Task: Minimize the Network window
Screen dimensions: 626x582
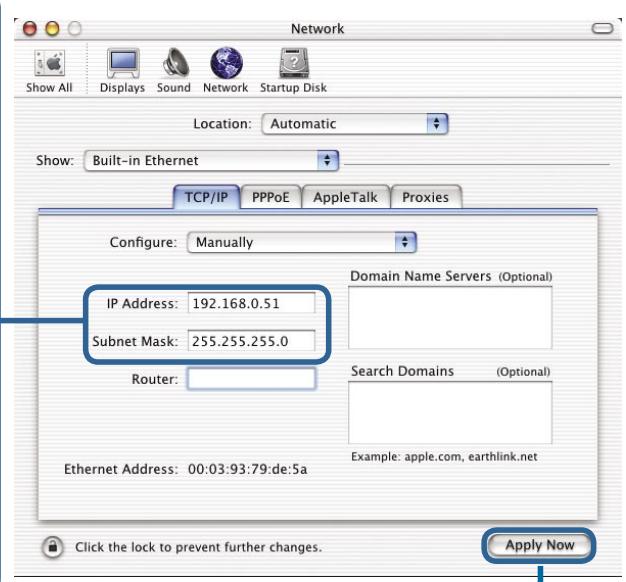Action: click(52, 29)
